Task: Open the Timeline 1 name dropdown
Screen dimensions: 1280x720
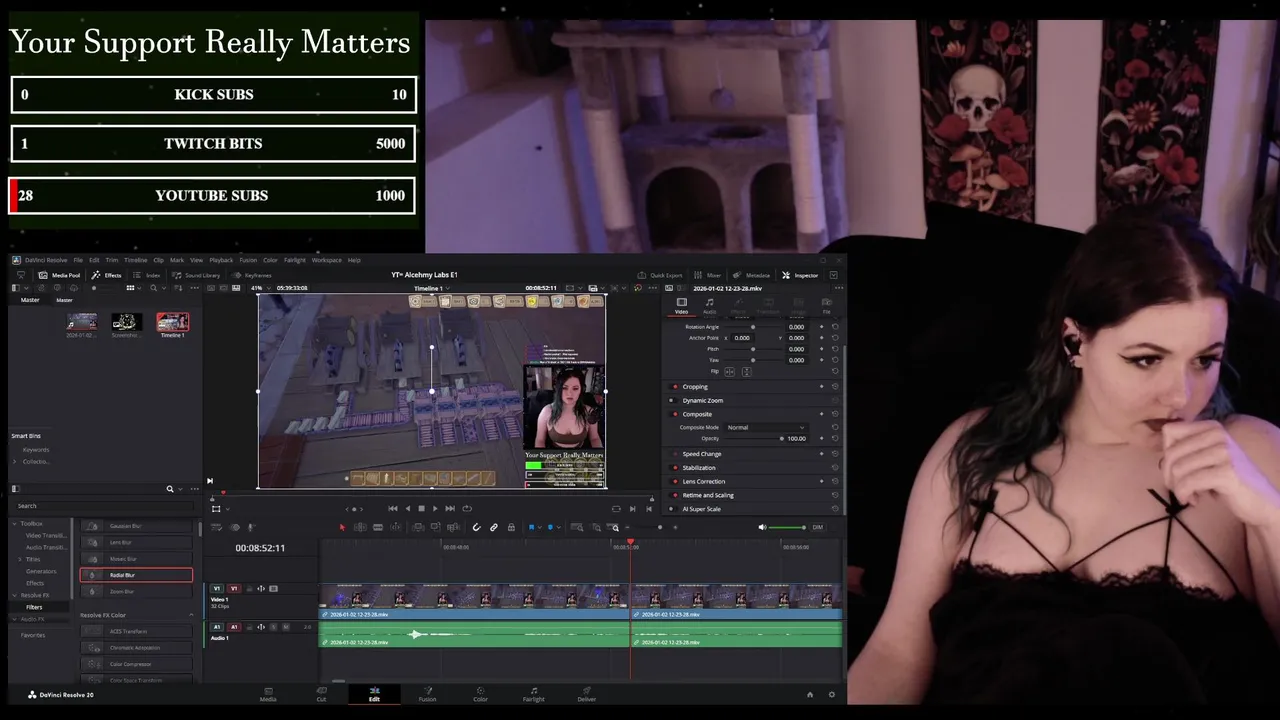Action: pos(431,288)
